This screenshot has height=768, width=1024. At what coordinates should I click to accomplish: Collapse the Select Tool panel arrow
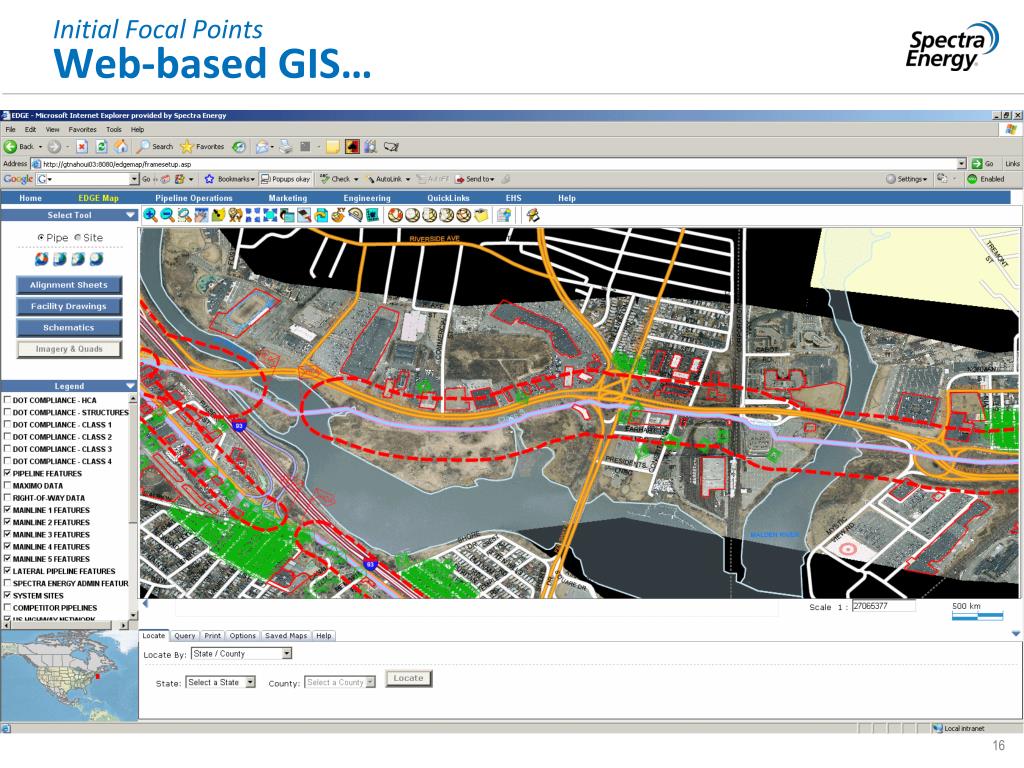pos(130,215)
